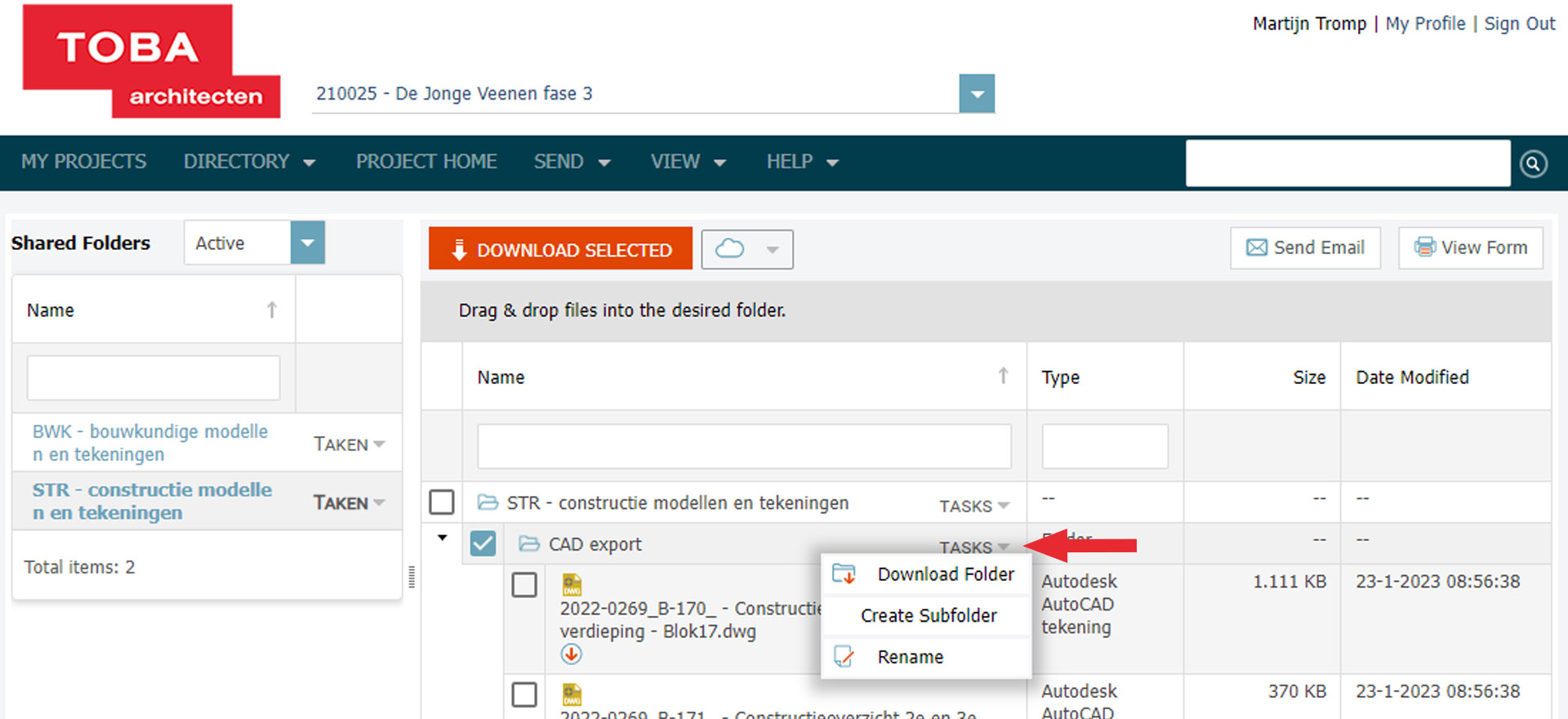Collapse the CAD export folder tree arrow
Screen dimensions: 1568x719
(x=442, y=538)
